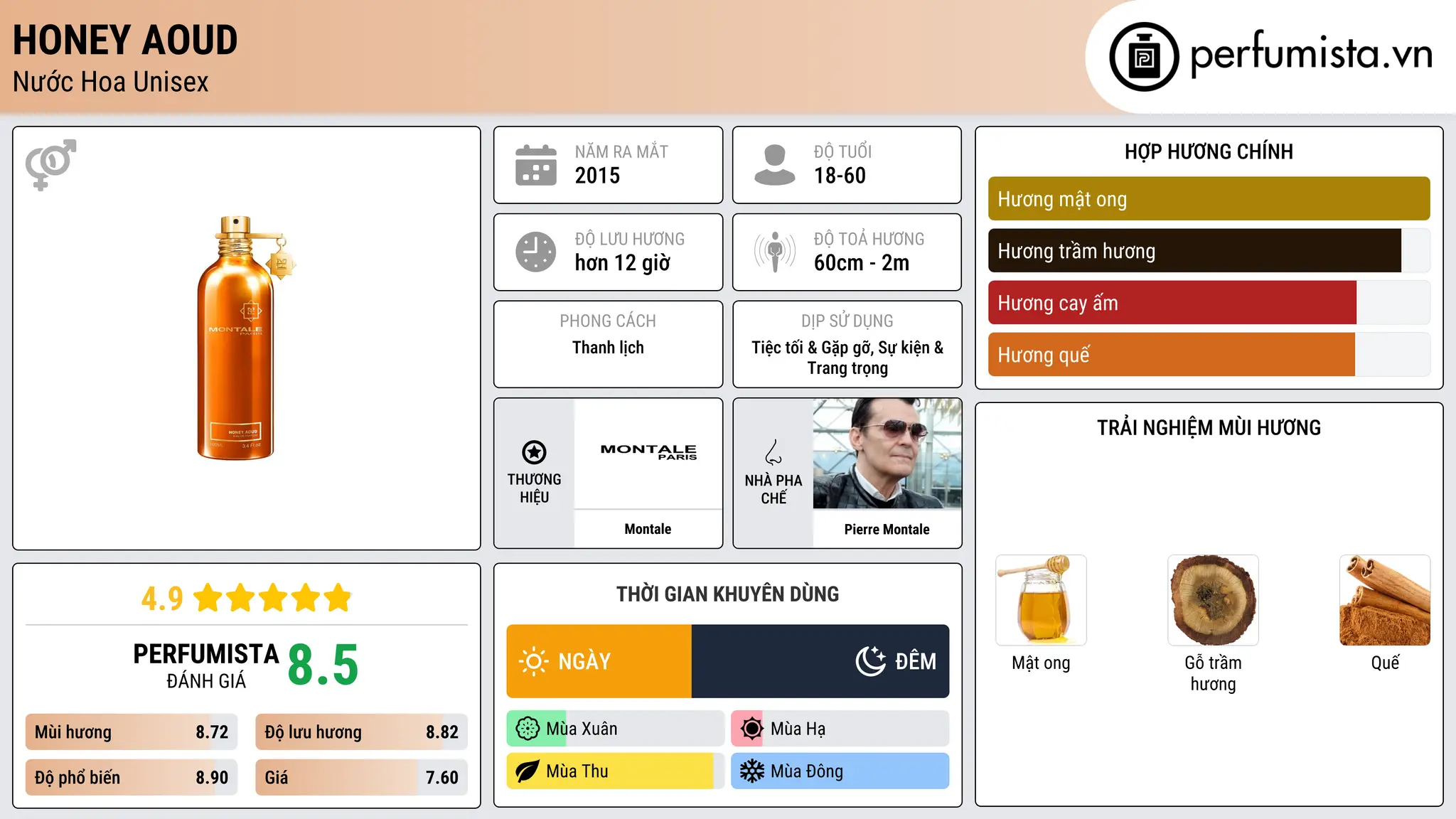
Task: Click the Quế cinnamon sticks thumbnail
Action: [1385, 600]
